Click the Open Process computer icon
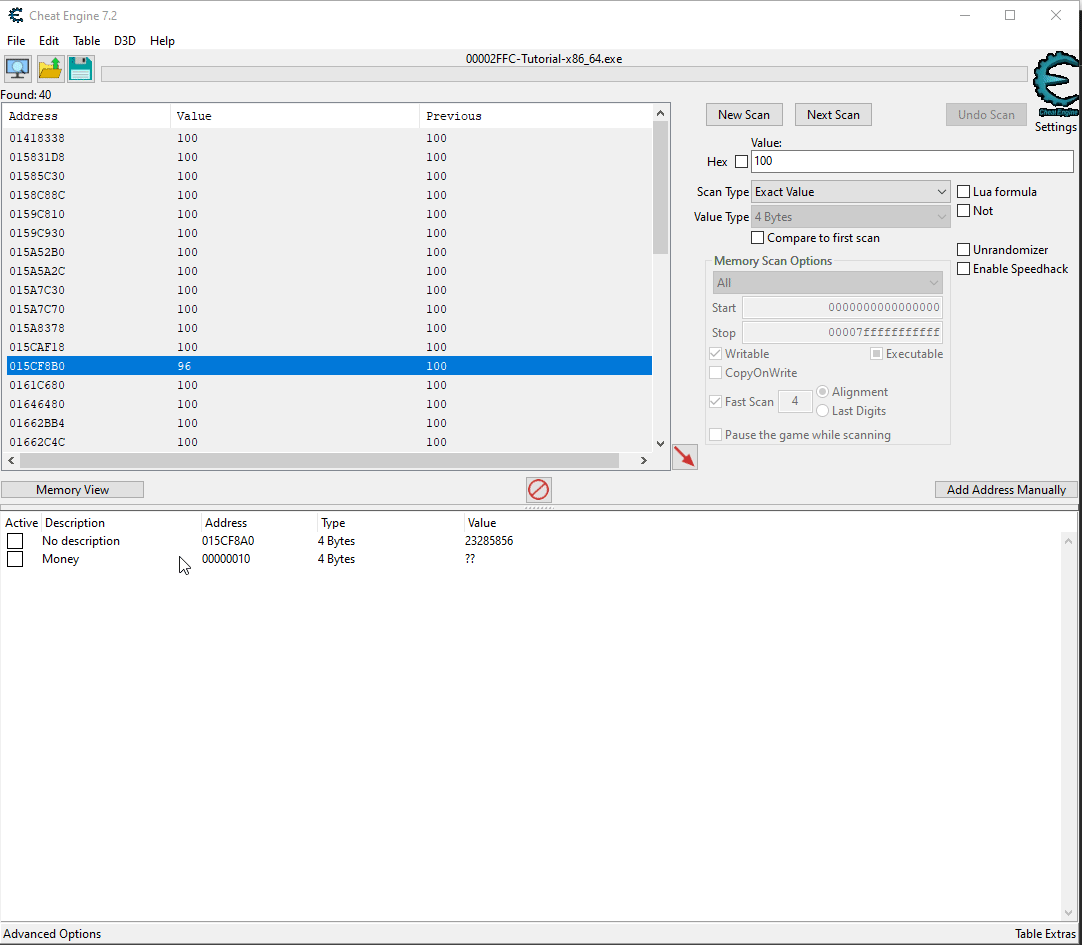1082x945 pixels. click(x=18, y=69)
